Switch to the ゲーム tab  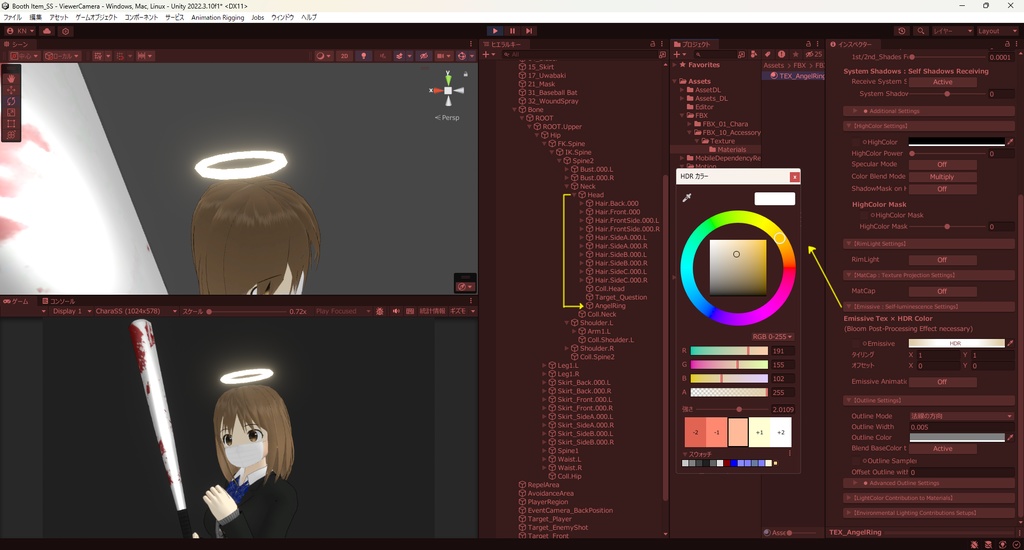pos(16,301)
